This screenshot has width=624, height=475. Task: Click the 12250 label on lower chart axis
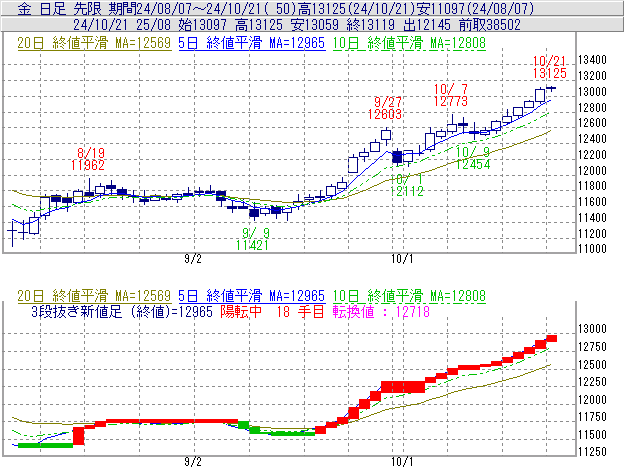pyautogui.click(x=592, y=382)
